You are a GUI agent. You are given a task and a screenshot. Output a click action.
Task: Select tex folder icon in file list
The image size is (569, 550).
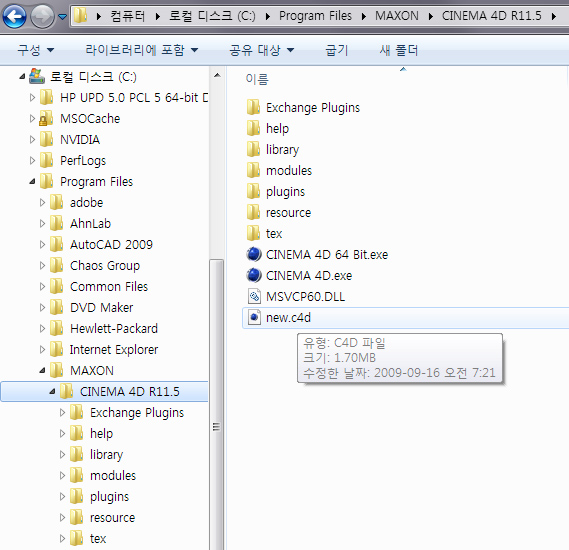click(253, 233)
